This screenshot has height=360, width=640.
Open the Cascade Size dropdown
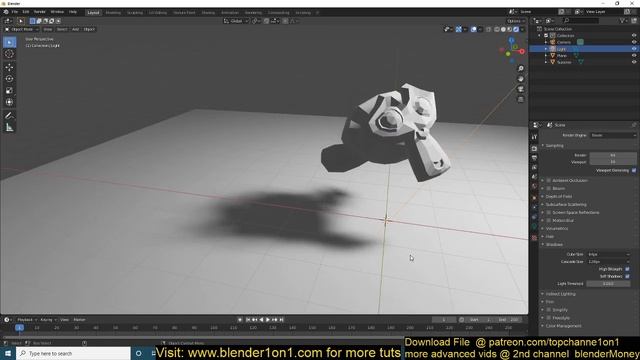(x=608, y=262)
